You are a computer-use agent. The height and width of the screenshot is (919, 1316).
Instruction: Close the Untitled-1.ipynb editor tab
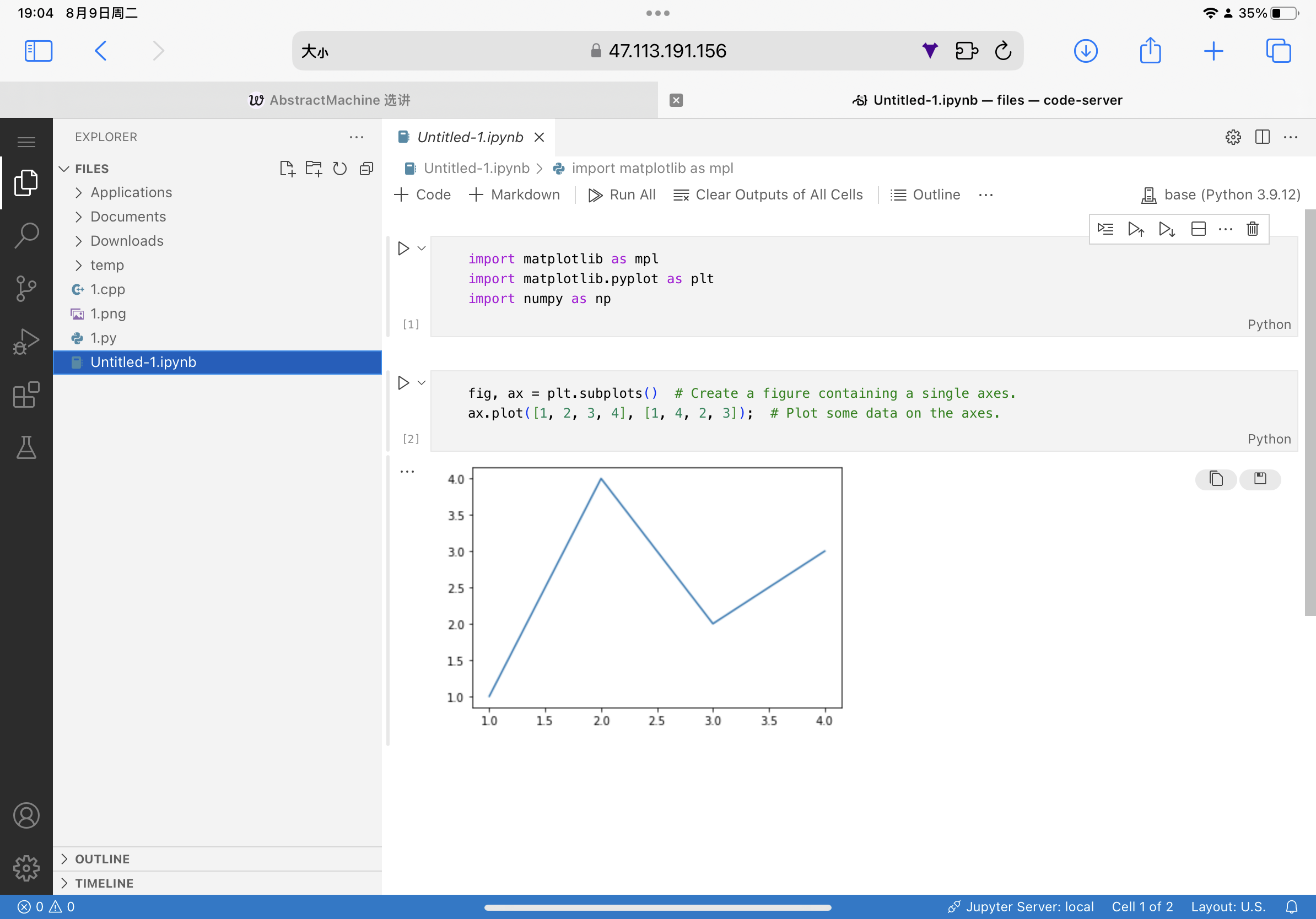539,138
